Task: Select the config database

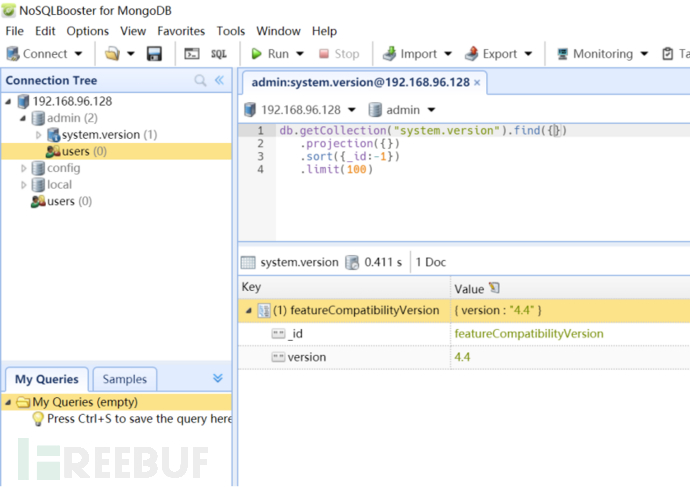Action: tap(63, 168)
